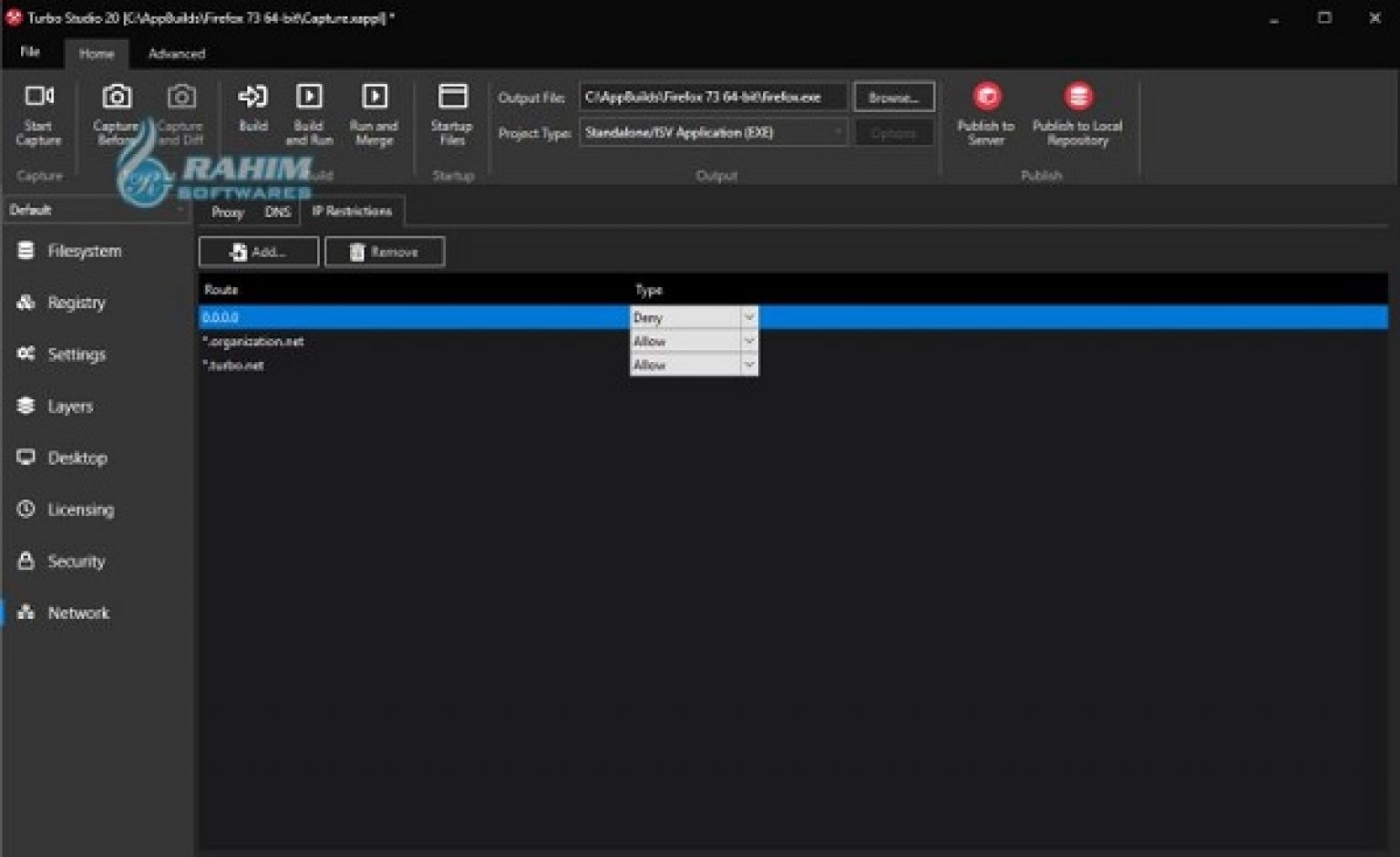
Task: Click the Add button
Action: [258, 251]
